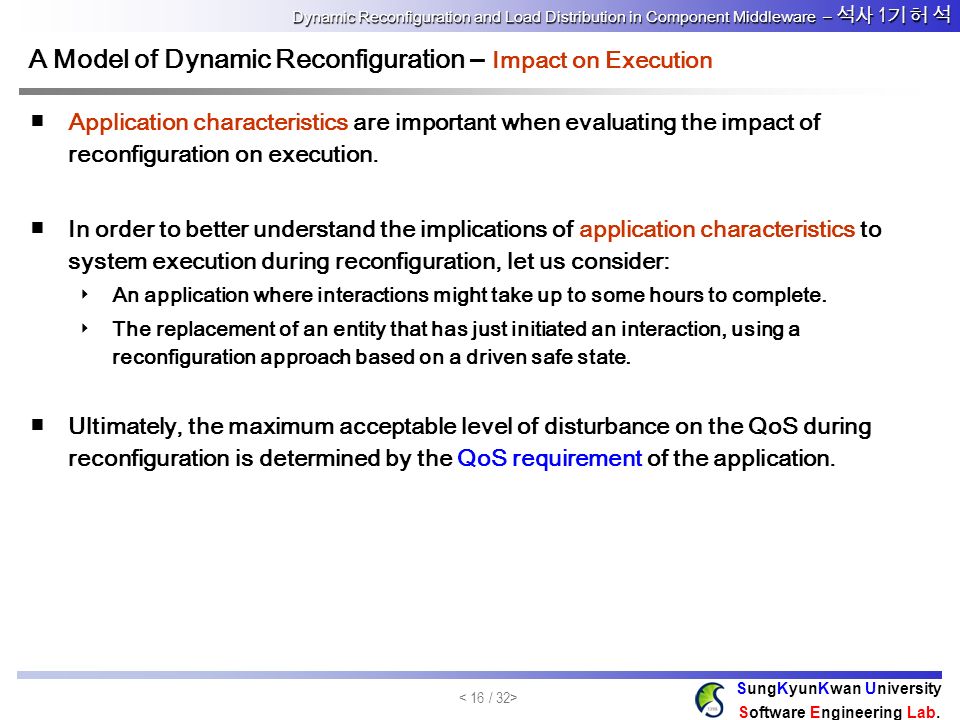
Task: Click 'Software Engineering Lab.' footer text
Action: coord(839,711)
